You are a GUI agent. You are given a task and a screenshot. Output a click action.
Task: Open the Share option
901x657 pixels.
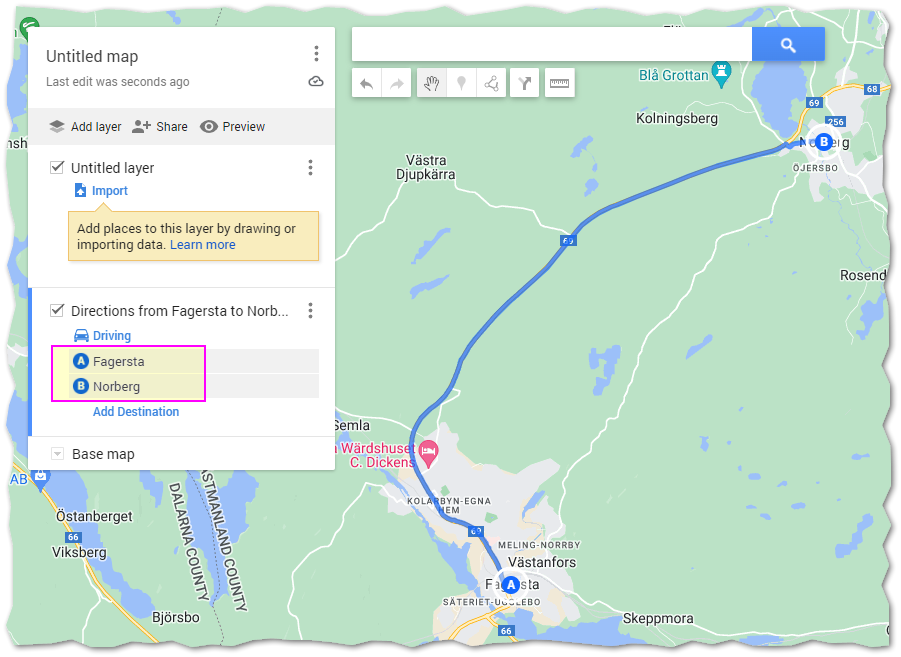[x=160, y=126]
